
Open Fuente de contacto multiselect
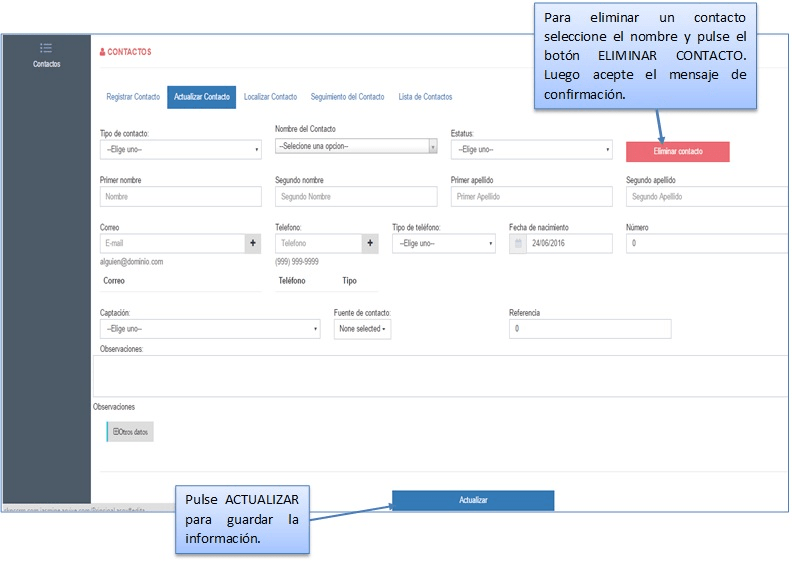(x=362, y=329)
